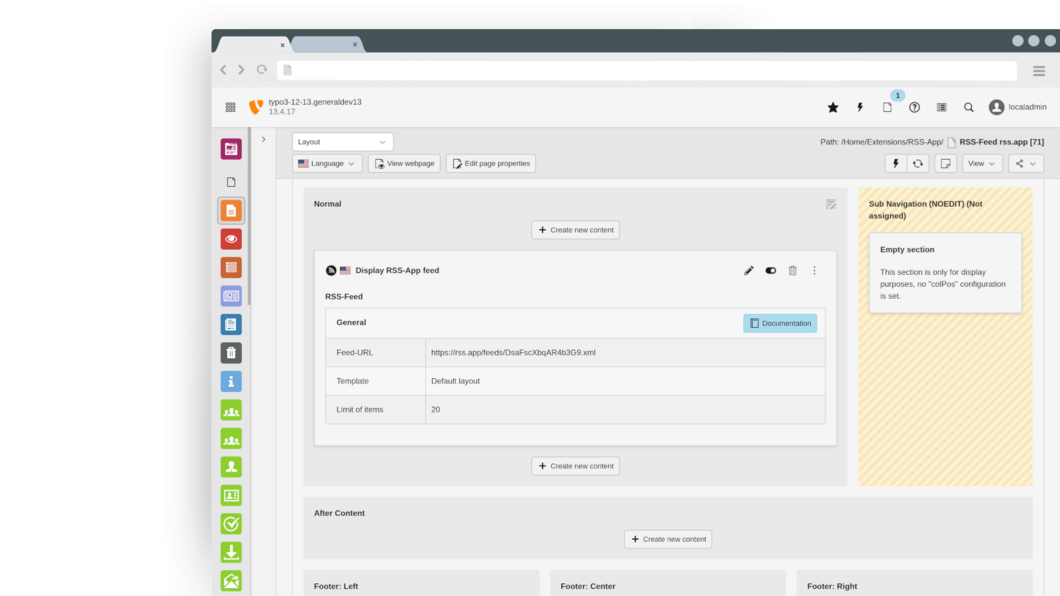Toggle visibility of the Display RSS-App feed element
This screenshot has height=596, width=1060.
tap(770, 270)
